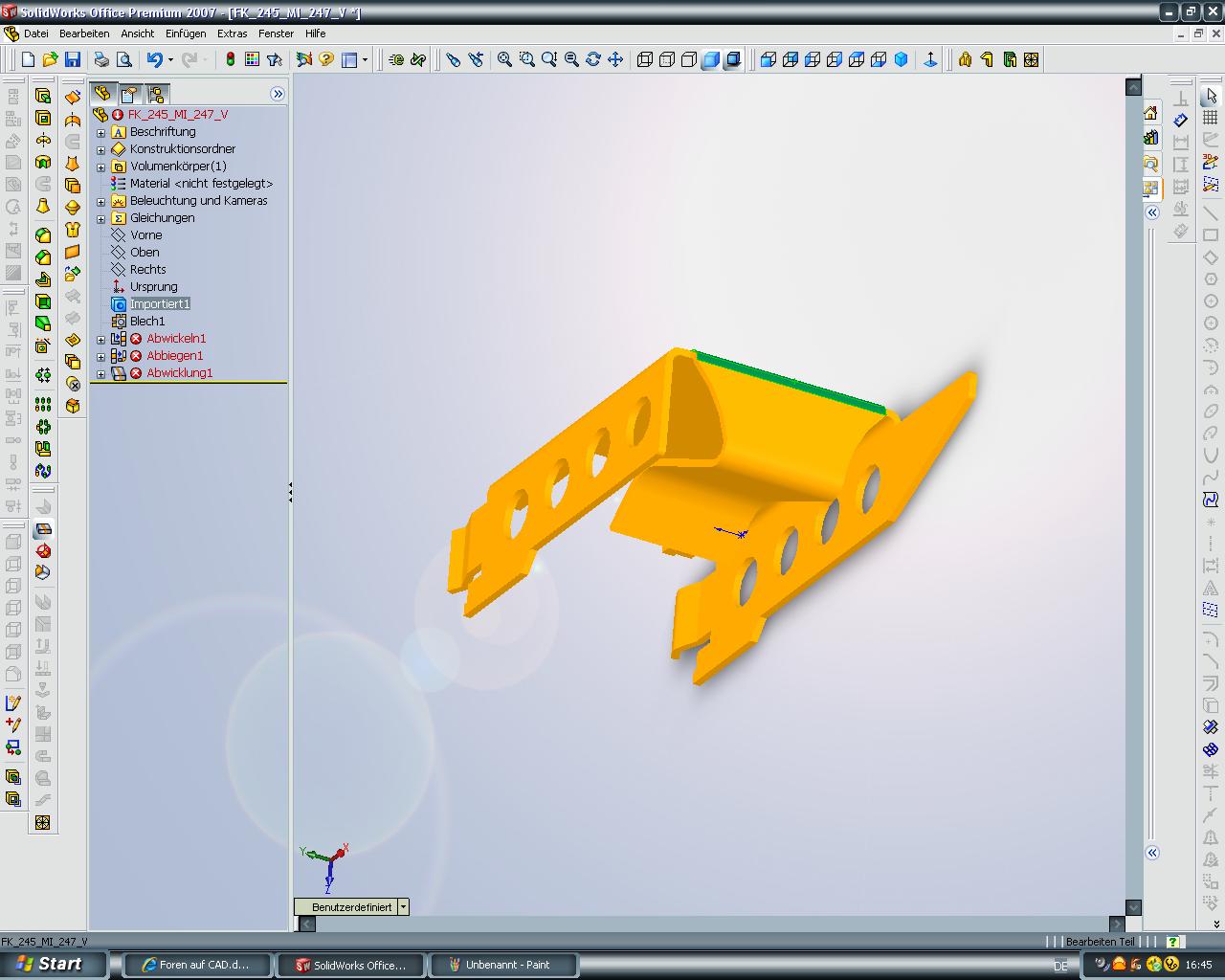The height and width of the screenshot is (980, 1225).
Task: Switch to Isometric view orientation
Action: click(901, 59)
